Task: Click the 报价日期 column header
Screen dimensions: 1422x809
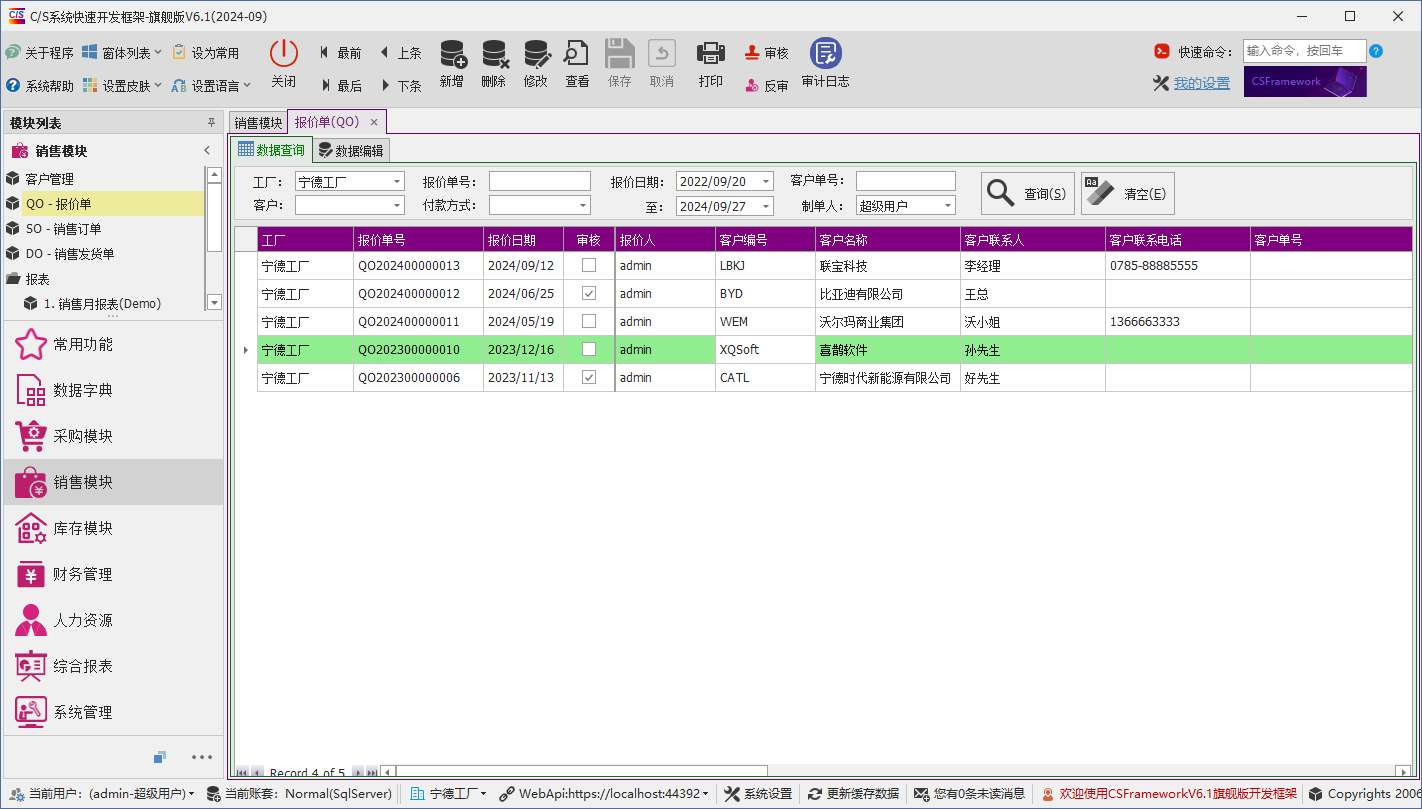Action: click(x=523, y=240)
